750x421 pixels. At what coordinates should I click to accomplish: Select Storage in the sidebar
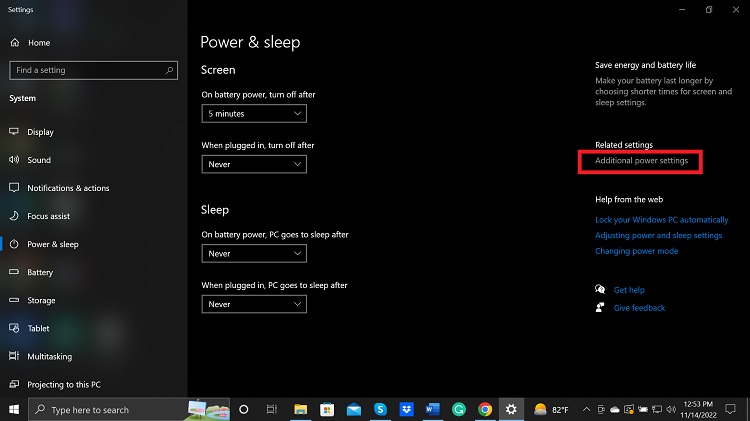click(41, 300)
